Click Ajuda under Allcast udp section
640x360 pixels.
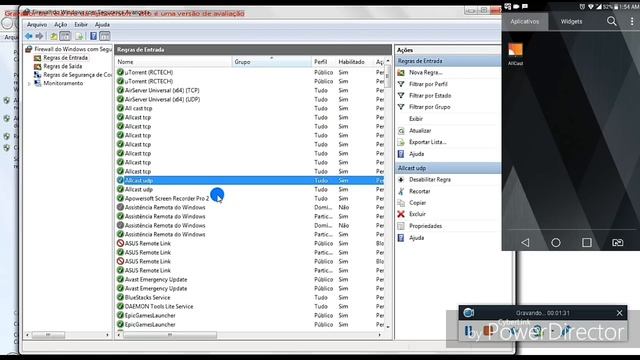pos(416,238)
